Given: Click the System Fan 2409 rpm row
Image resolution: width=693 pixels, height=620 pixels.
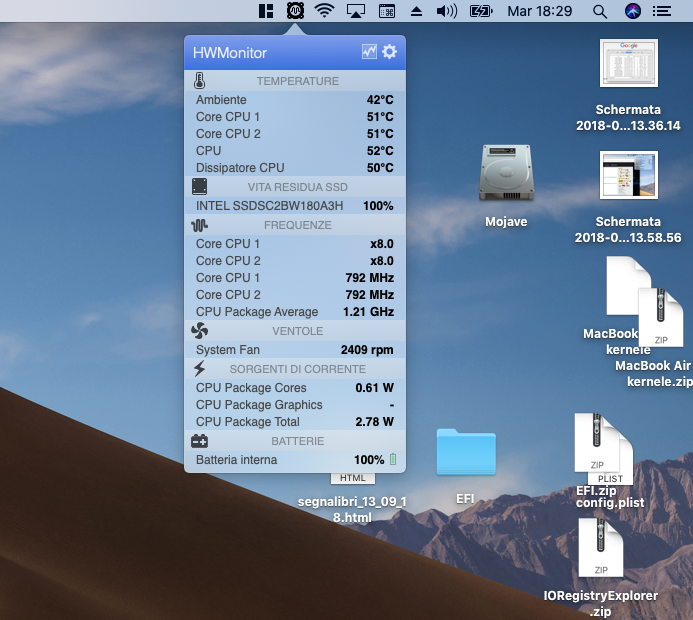Looking at the screenshot, I should (295, 350).
